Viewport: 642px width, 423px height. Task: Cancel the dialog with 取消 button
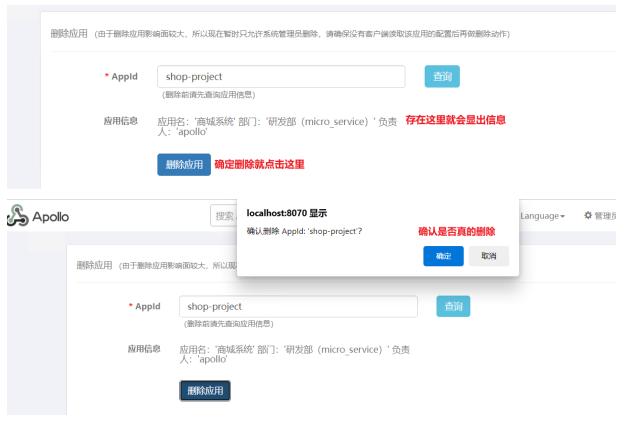coord(489,256)
